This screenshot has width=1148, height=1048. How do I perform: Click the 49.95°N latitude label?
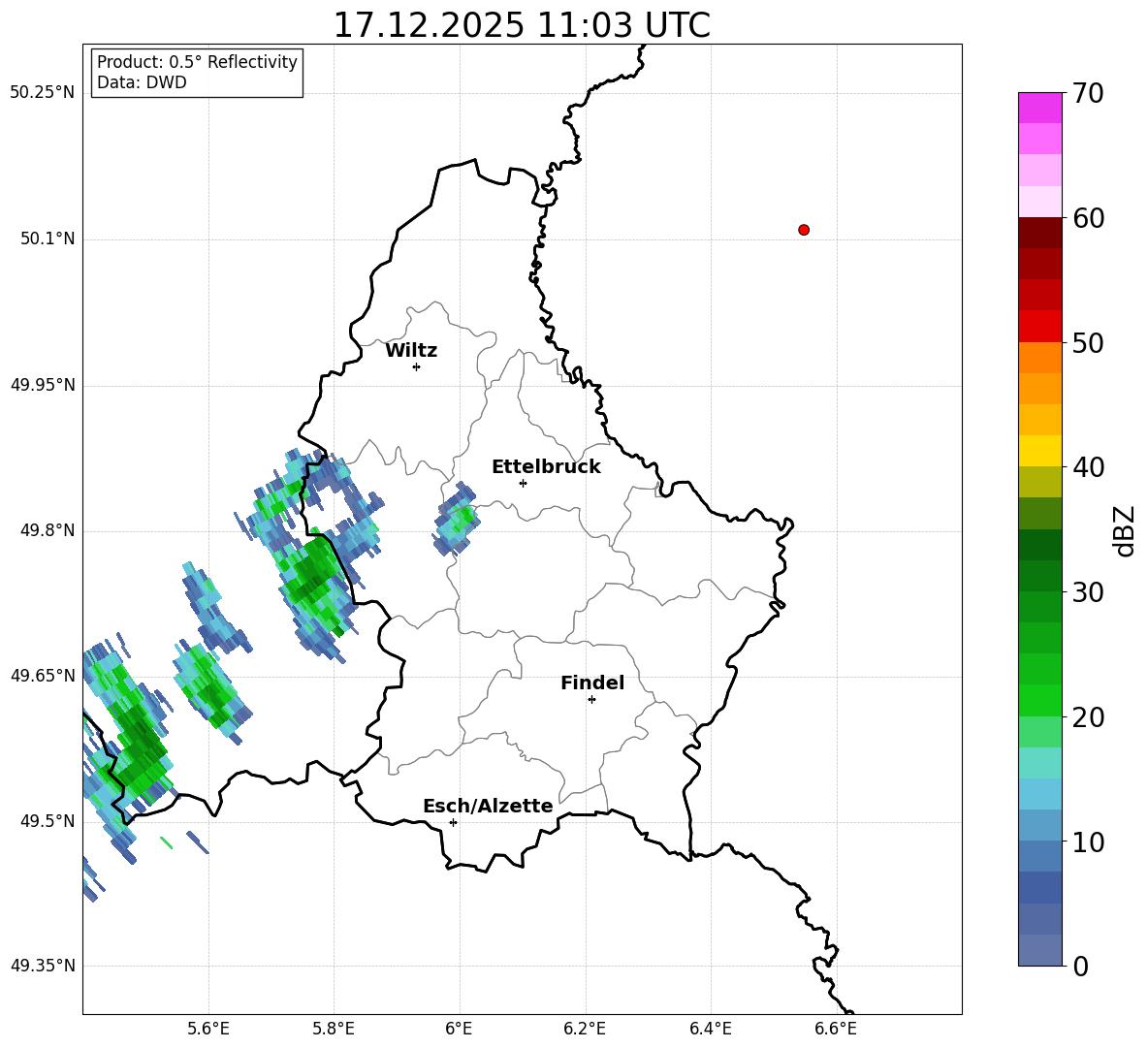pyautogui.click(x=43, y=385)
